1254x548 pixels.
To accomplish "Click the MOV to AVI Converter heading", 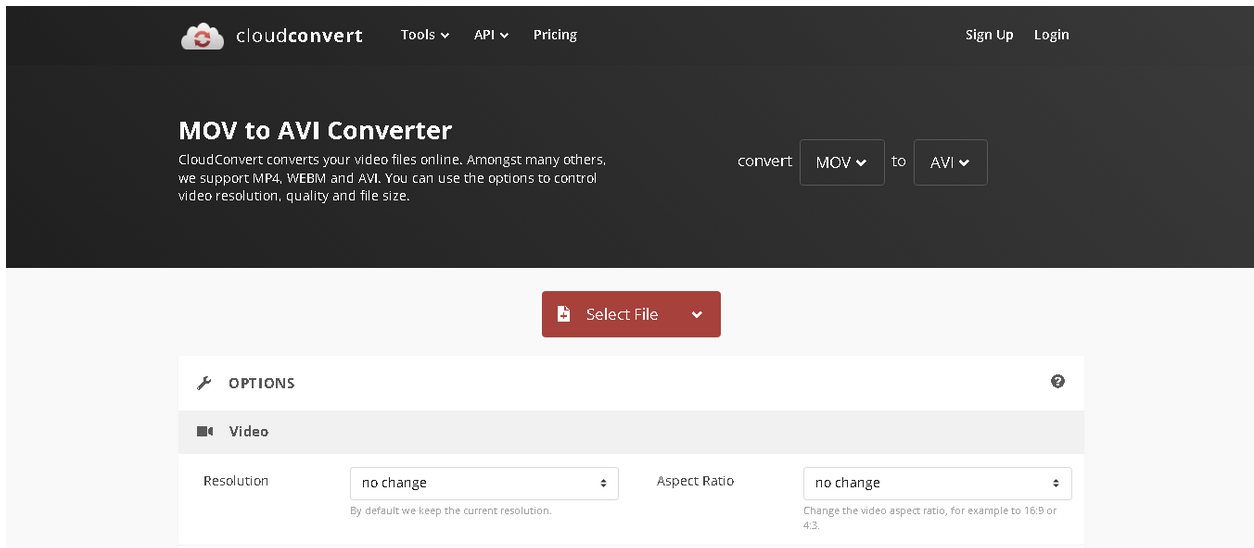I will [x=315, y=130].
